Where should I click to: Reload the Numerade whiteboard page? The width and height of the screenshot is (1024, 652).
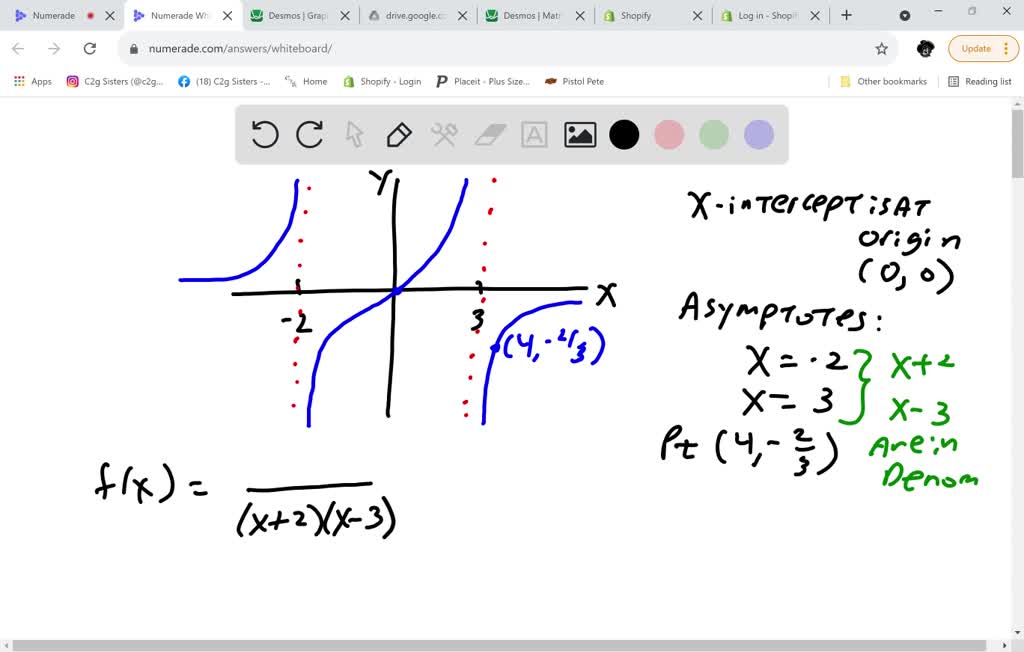[91, 47]
